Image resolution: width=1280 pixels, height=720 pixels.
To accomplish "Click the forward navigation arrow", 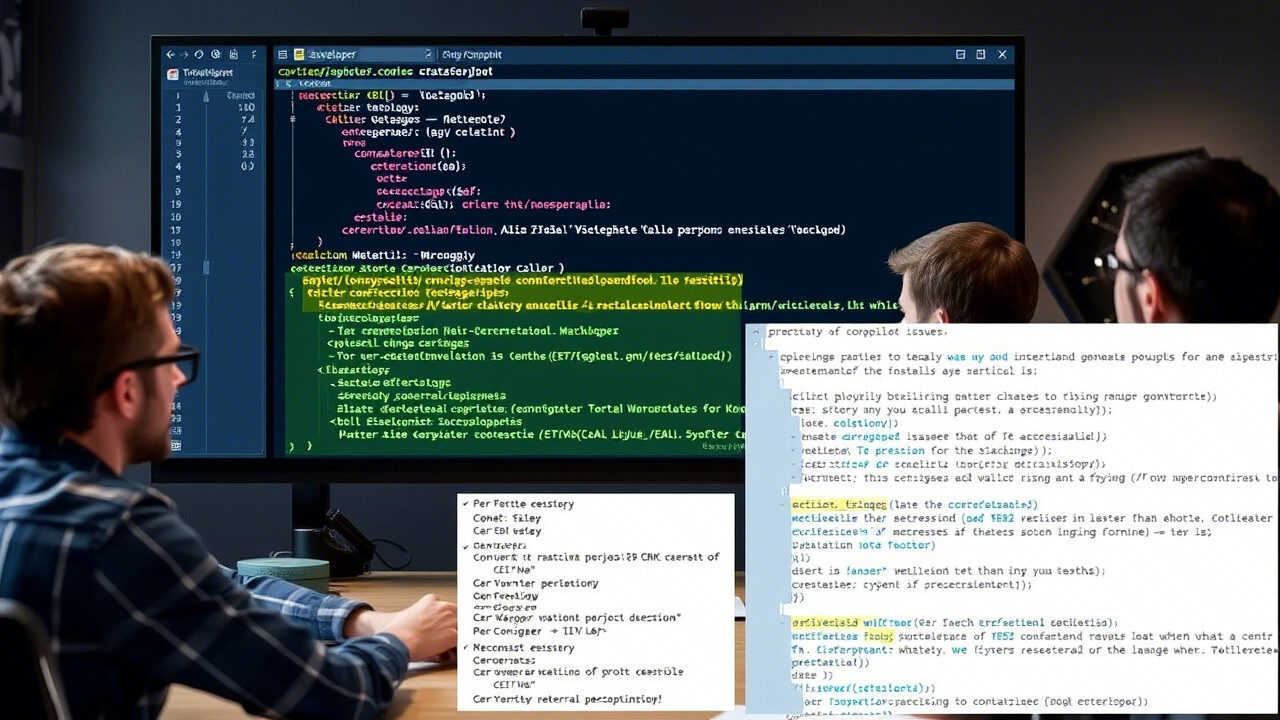I will click(x=184, y=54).
